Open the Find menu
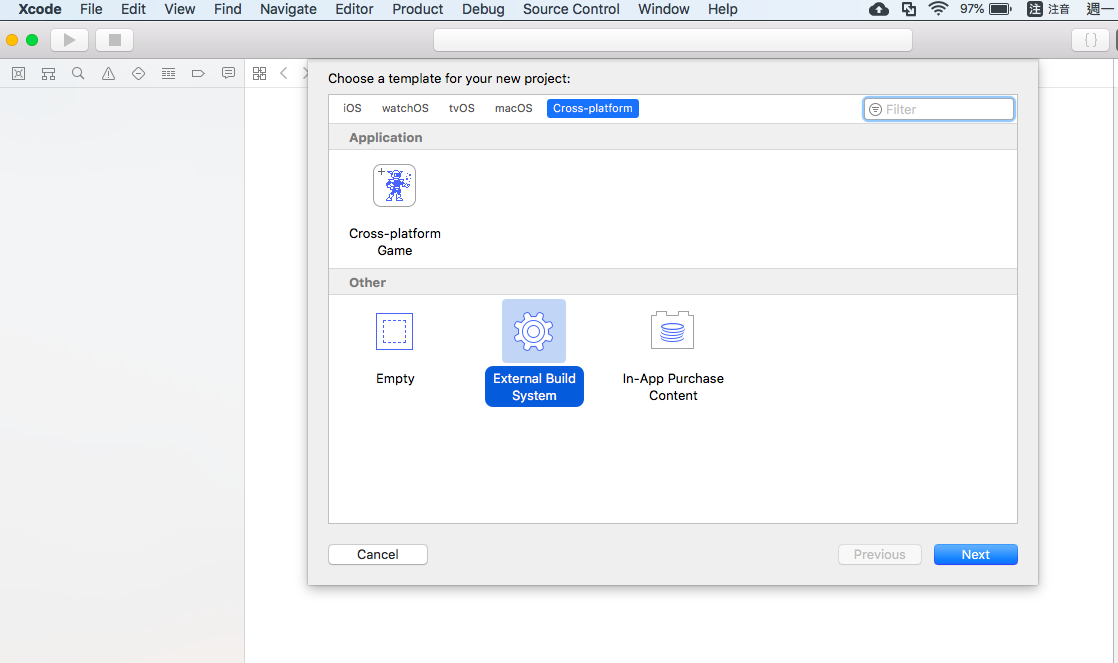Image resolution: width=1118 pixels, height=663 pixels. [x=227, y=9]
